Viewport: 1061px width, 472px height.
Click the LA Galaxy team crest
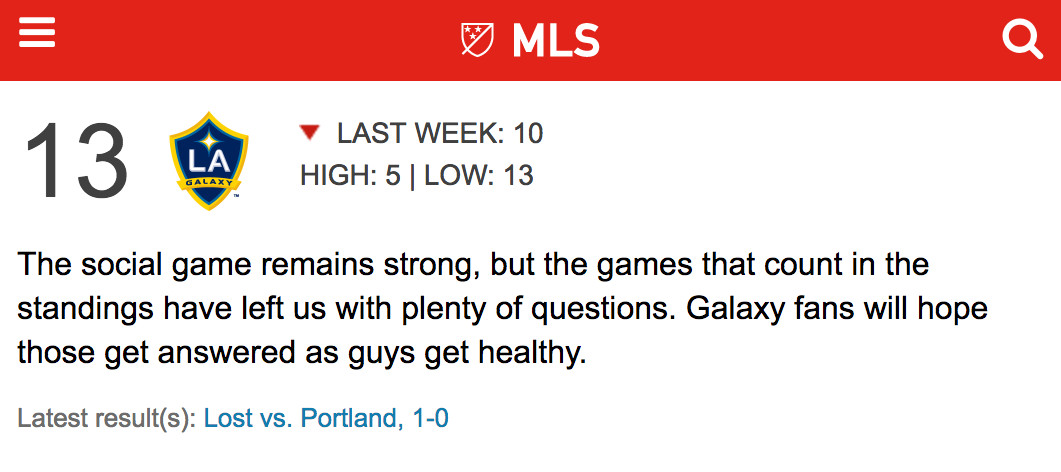209,160
